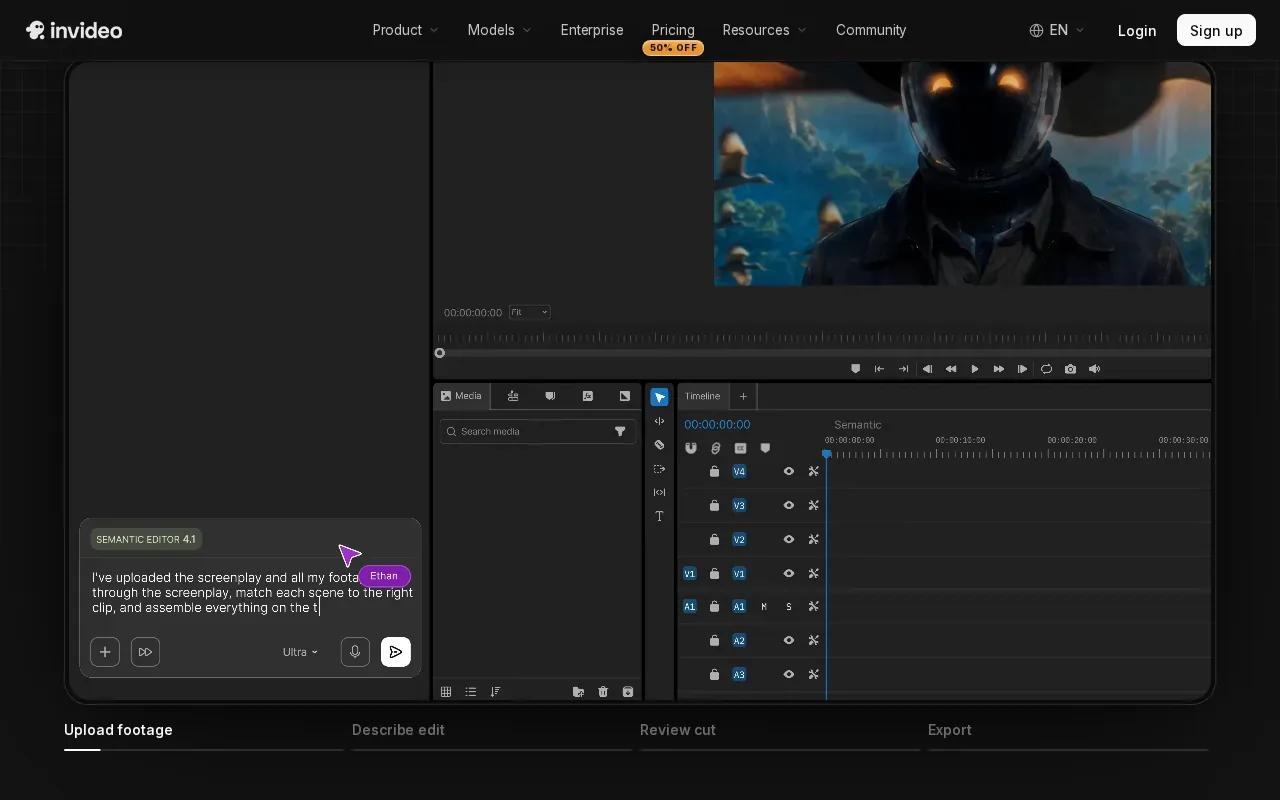Click the timeline marker shield icon

click(765, 448)
